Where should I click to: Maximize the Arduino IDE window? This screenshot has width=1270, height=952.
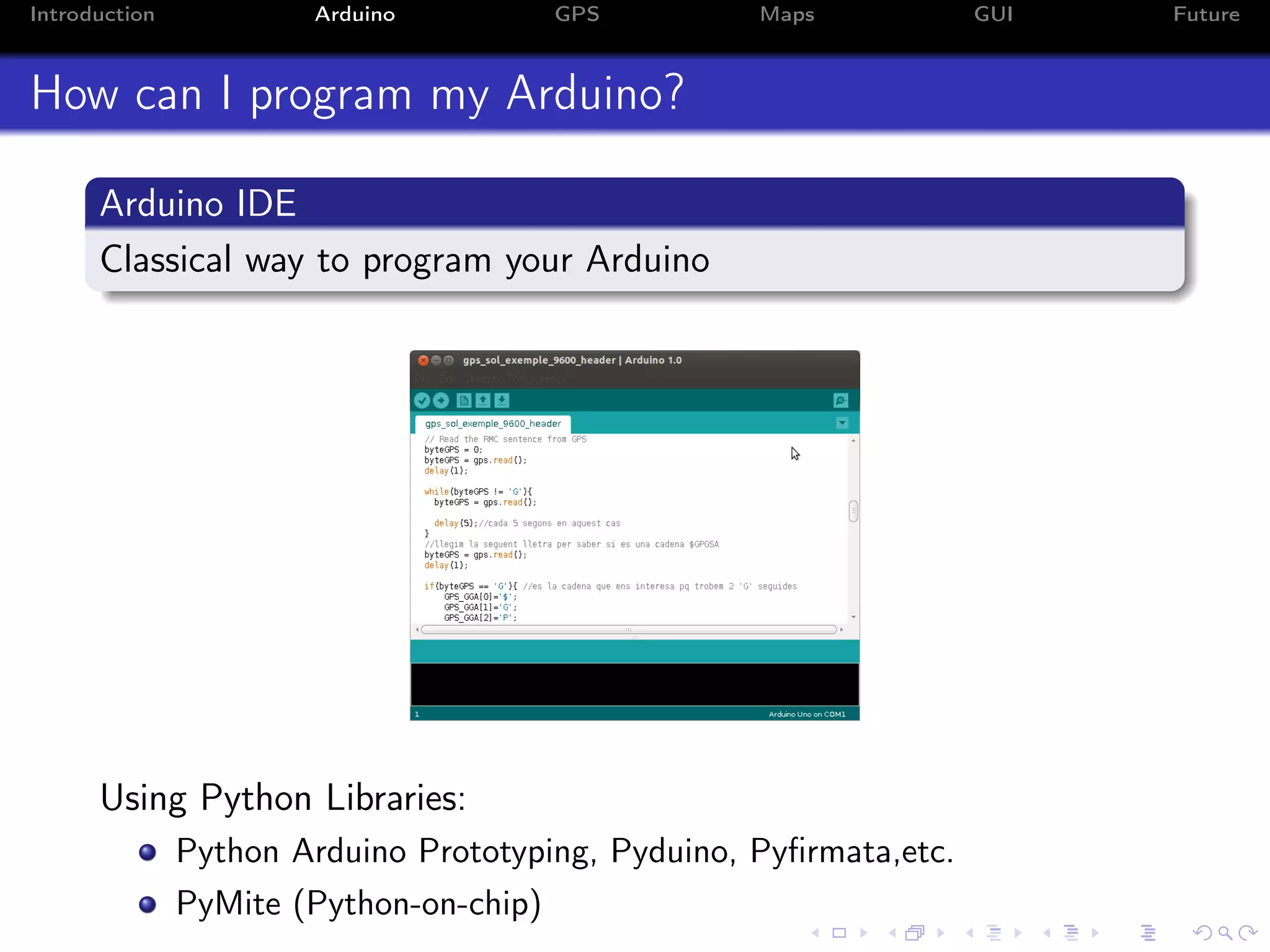pyautogui.click(x=449, y=360)
